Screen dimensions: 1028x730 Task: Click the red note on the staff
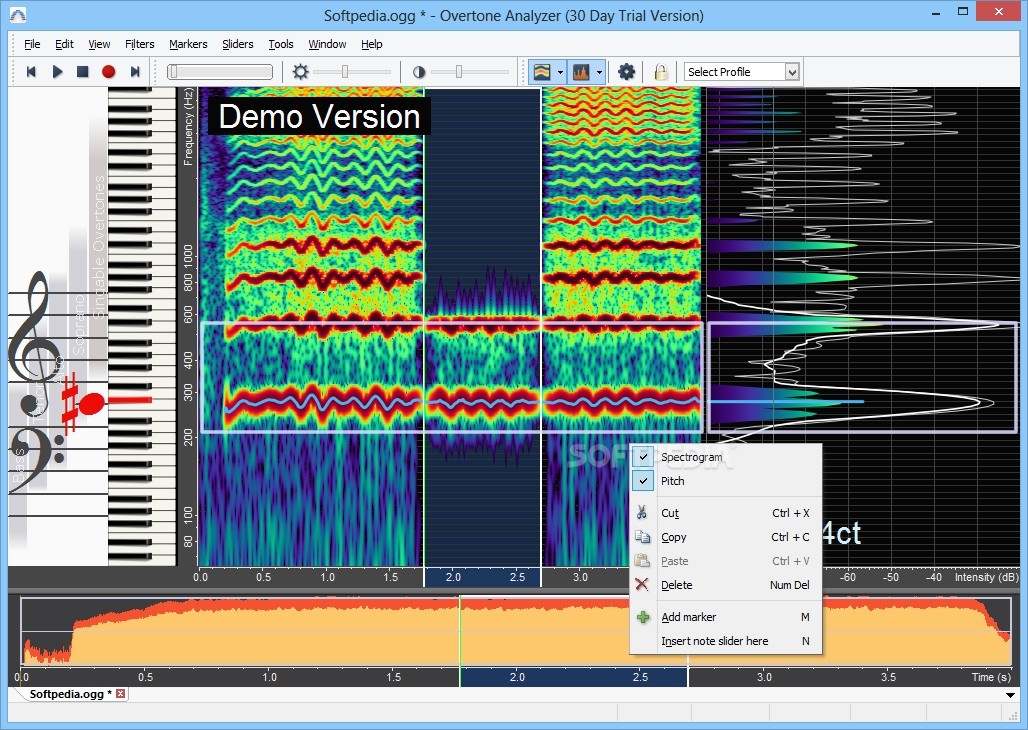(90, 403)
